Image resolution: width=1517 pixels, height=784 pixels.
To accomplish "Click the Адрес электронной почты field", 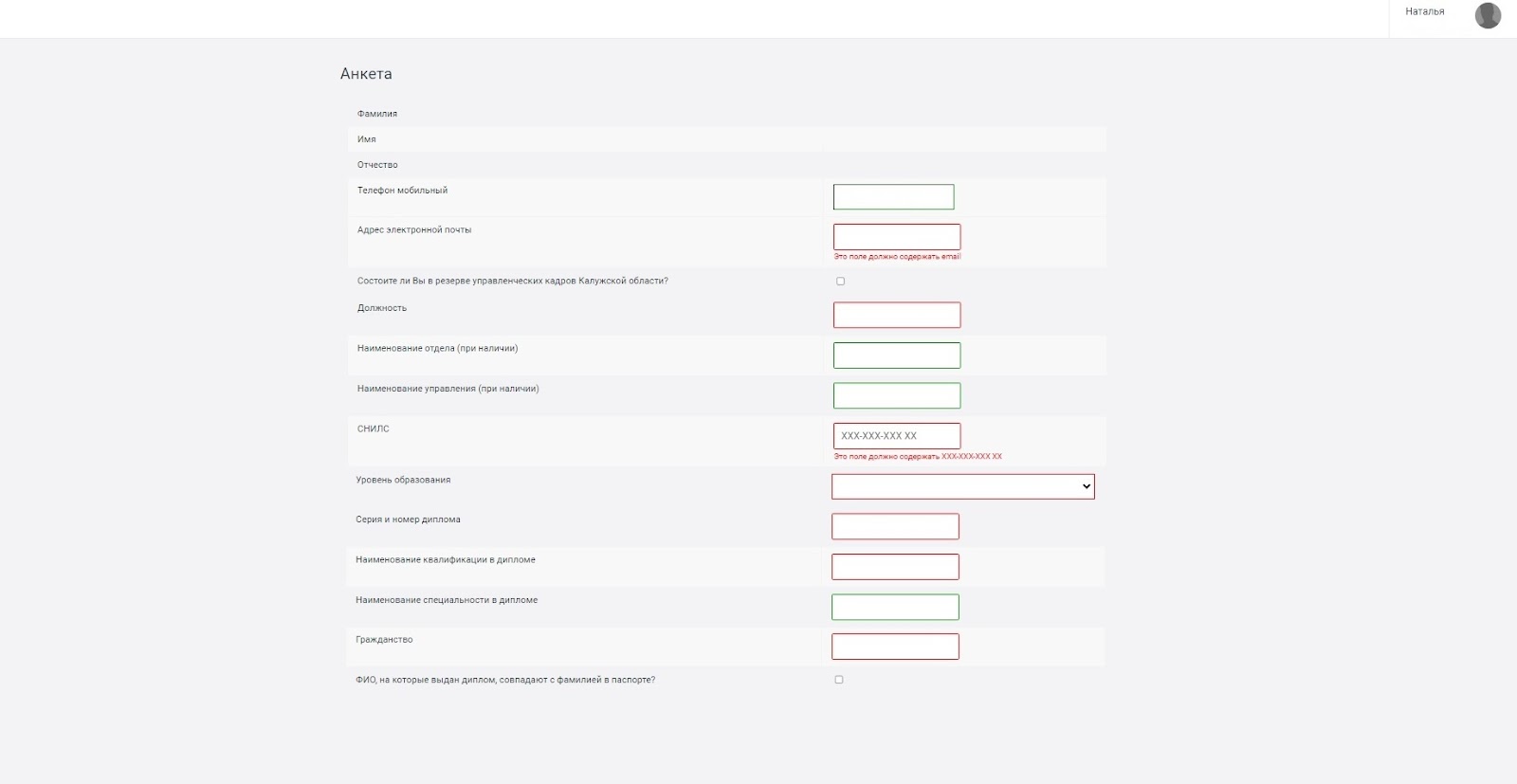I will [x=896, y=237].
